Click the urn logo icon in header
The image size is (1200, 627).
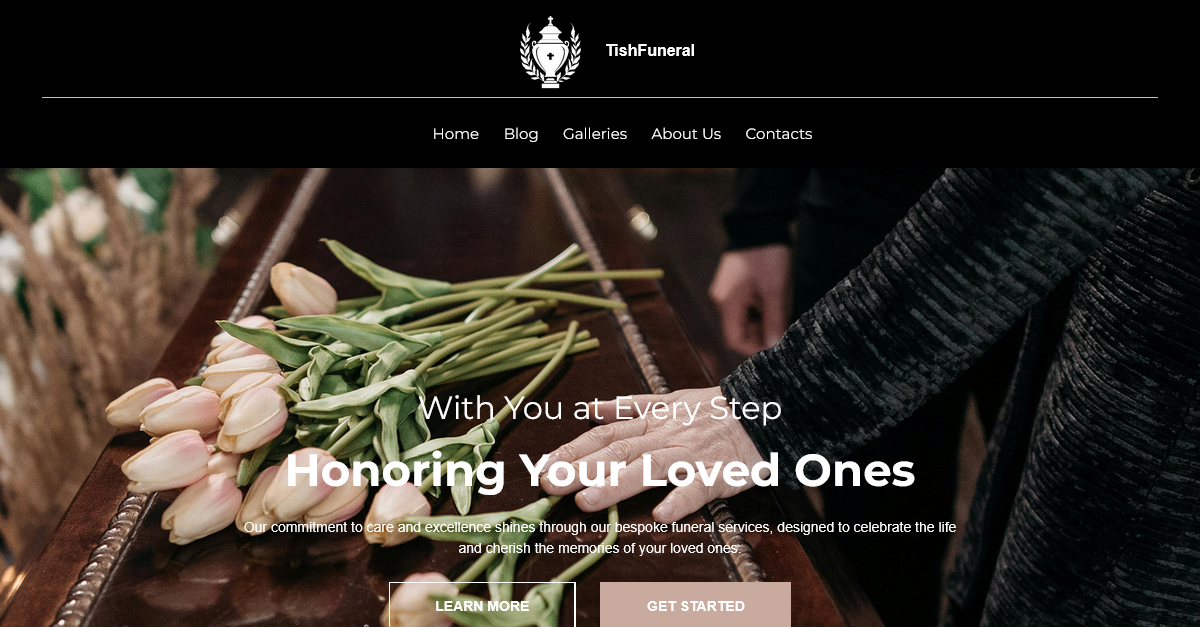point(550,51)
